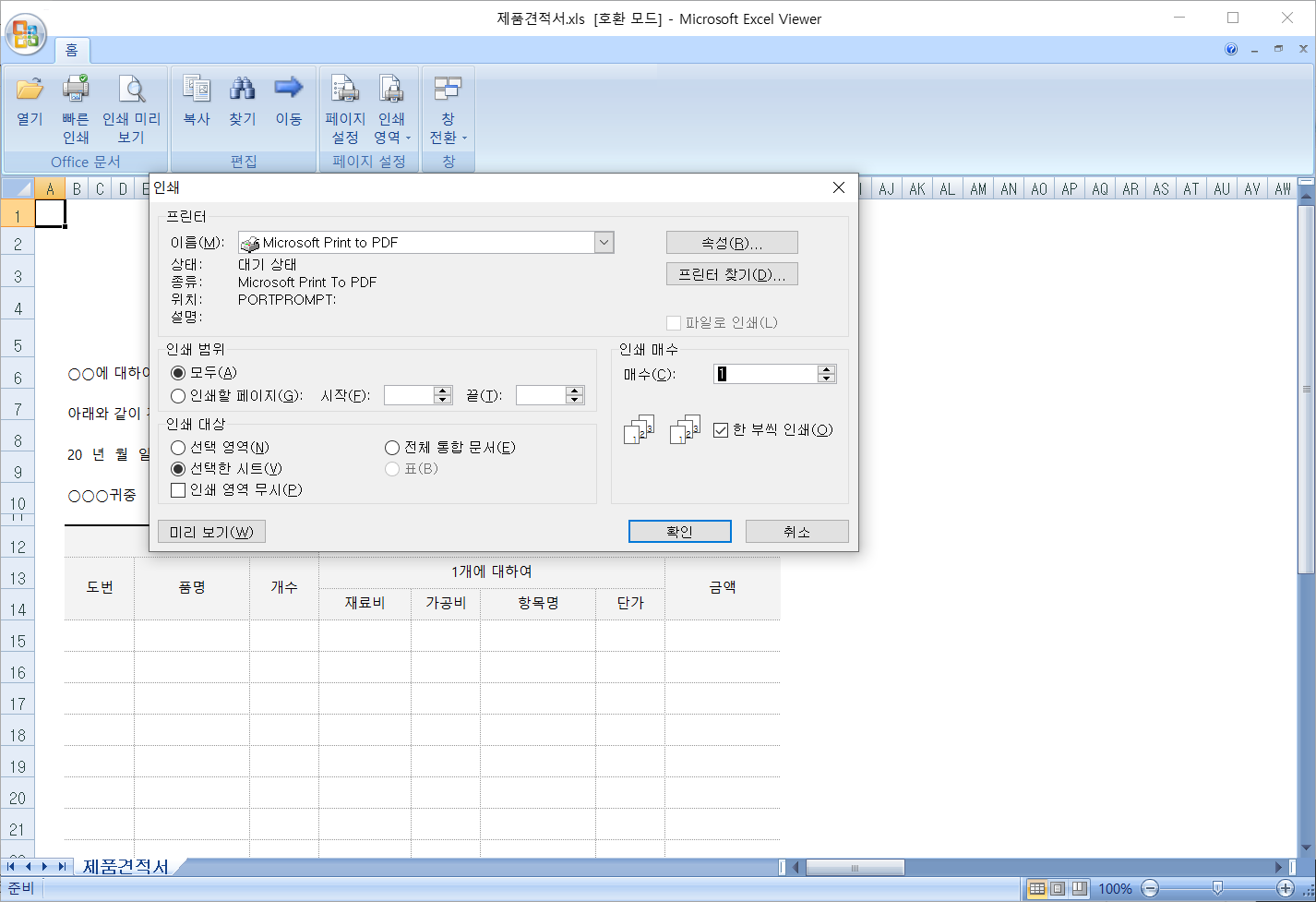Switch to Page Break Preview icon
Image resolution: width=1316 pixels, height=902 pixels.
point(1078,888)
